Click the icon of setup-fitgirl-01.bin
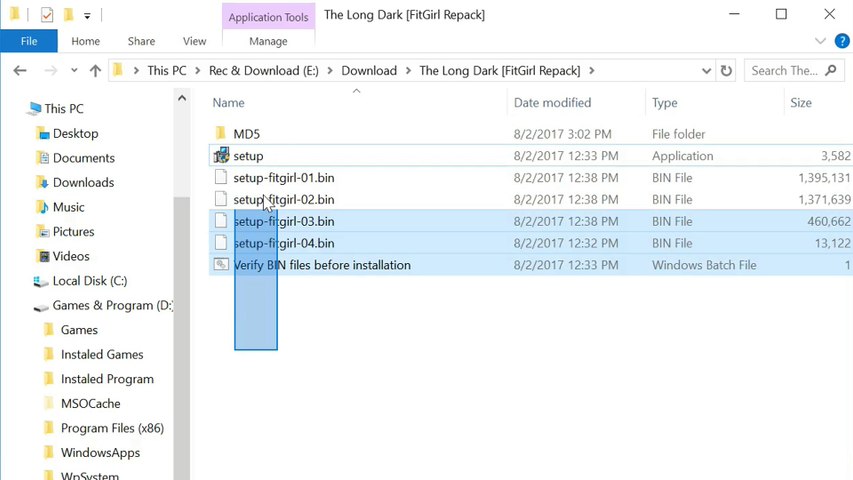The height and width of the screenshot is (480, 853). (220, 177)
